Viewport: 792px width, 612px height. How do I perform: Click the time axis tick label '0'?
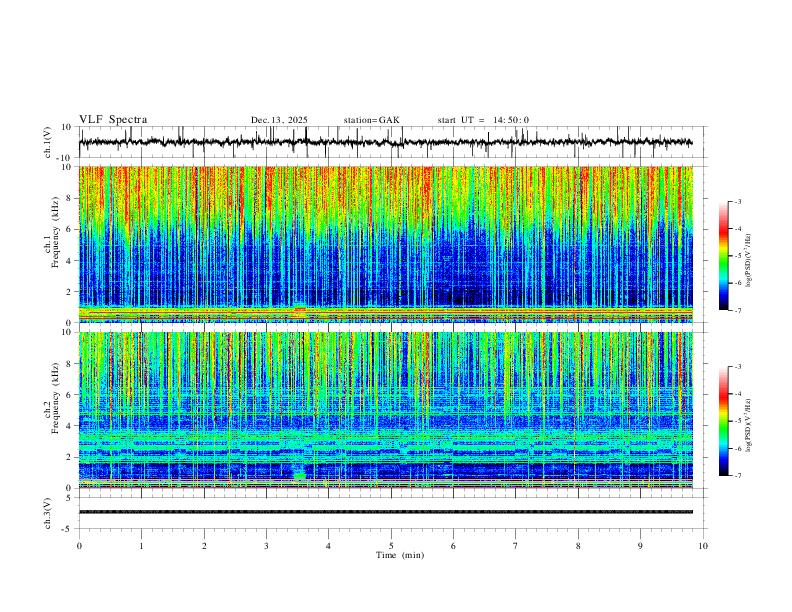pos(79,546)
